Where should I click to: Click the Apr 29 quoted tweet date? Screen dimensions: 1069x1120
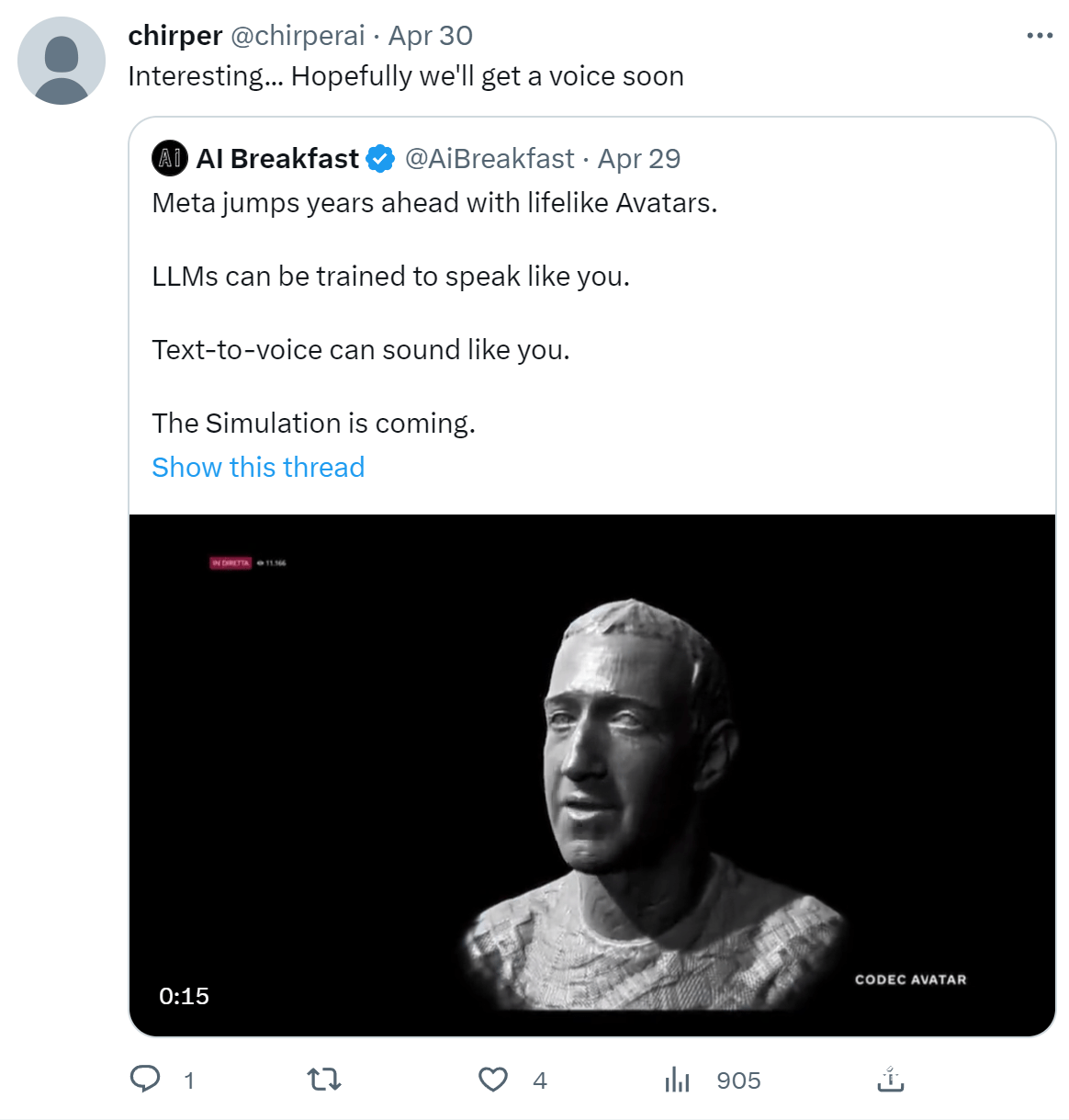coord(639,159)
